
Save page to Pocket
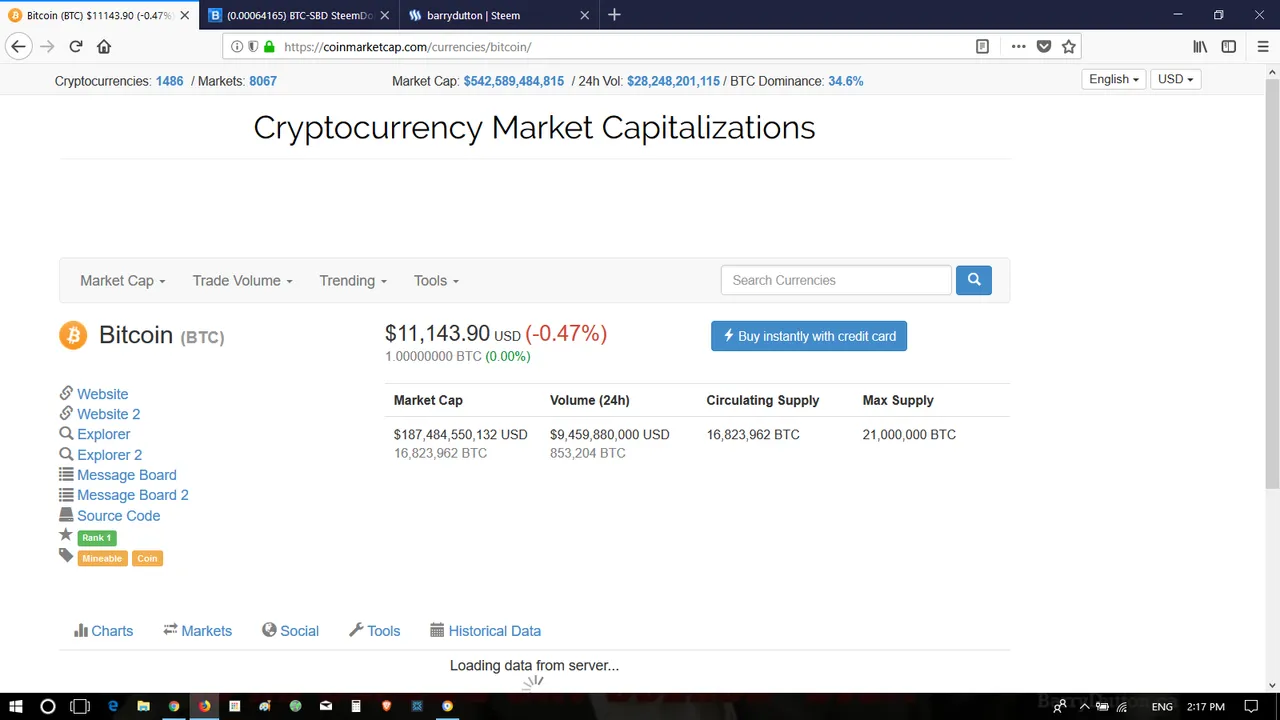click(1044, 46)
